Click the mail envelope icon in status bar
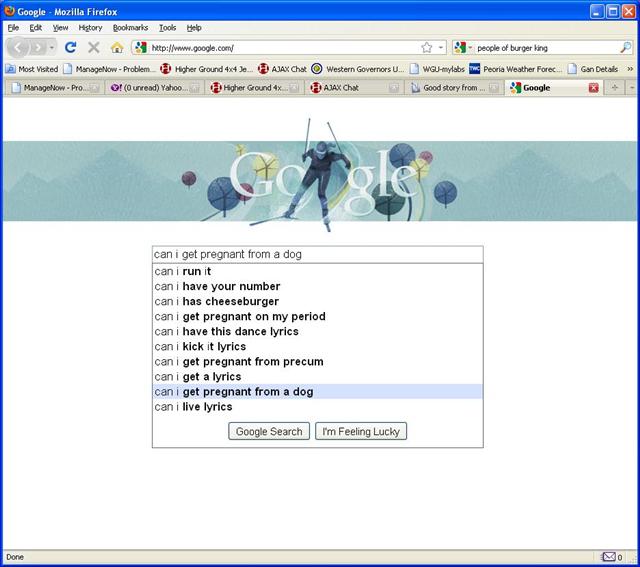 tap(608, 557)
